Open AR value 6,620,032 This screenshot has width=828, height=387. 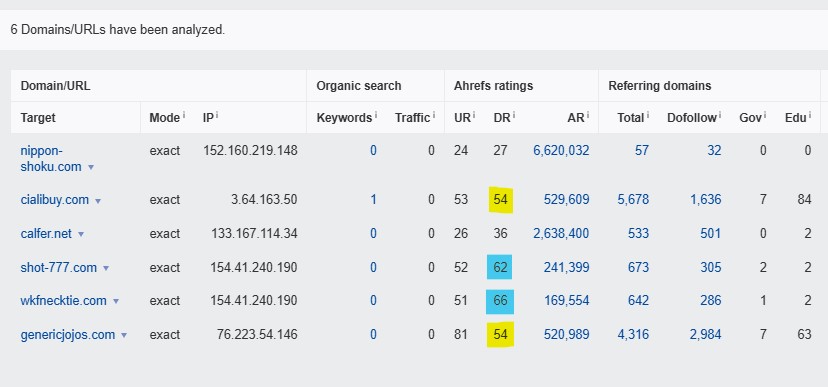[x=561, y=150]
